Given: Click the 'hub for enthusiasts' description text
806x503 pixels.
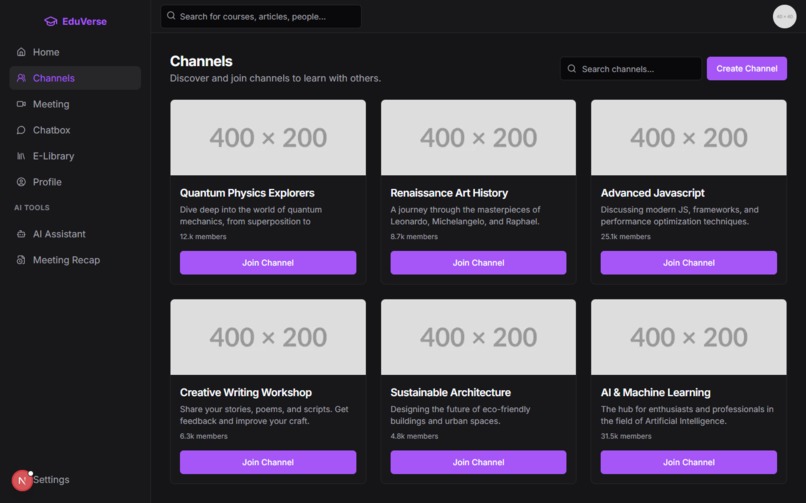Looking at the screenshot, I should point(687,415).
